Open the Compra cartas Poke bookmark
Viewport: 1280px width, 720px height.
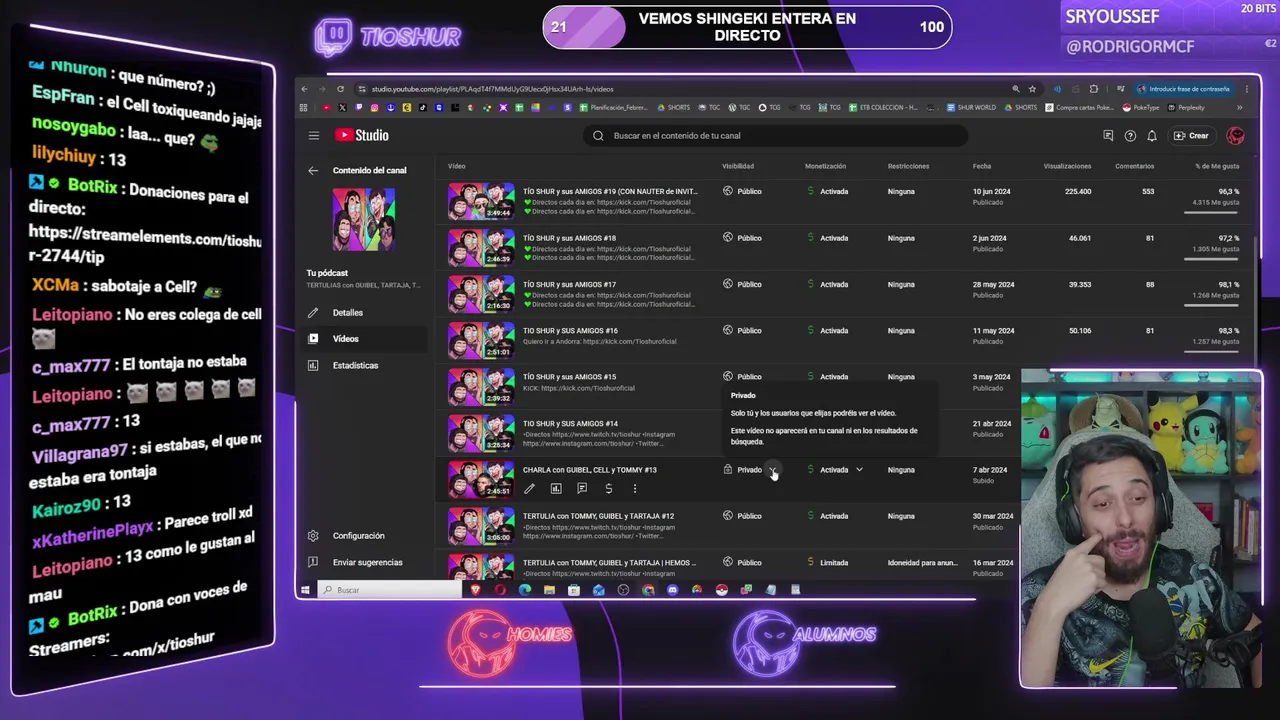point(1080,108)
